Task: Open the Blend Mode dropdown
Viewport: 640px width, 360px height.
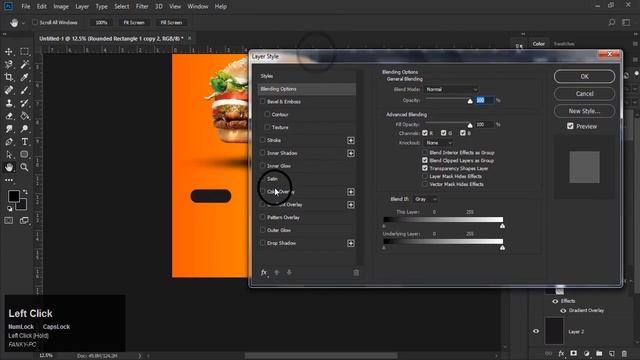Action: coord(451,89)
